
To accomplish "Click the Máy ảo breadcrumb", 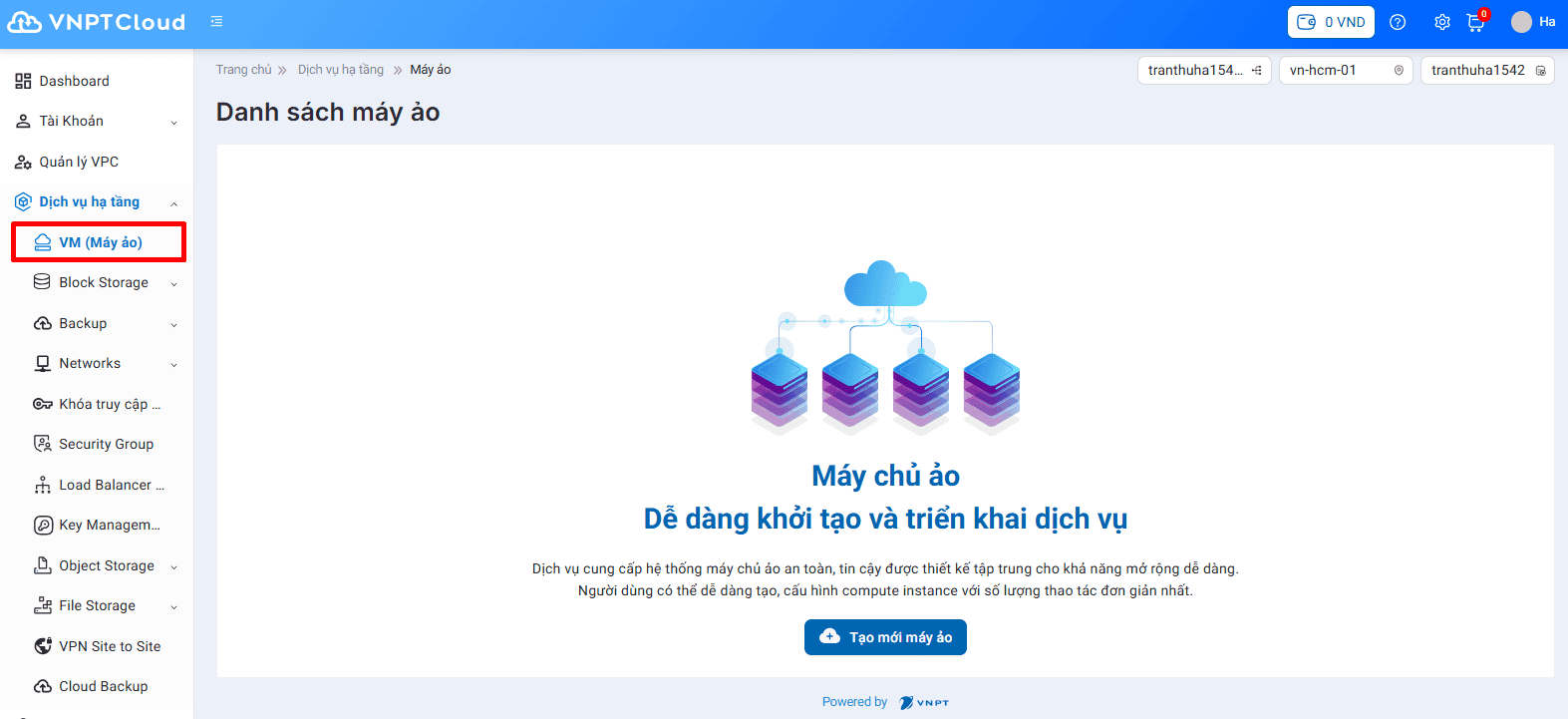I will [x=431, y=70].
